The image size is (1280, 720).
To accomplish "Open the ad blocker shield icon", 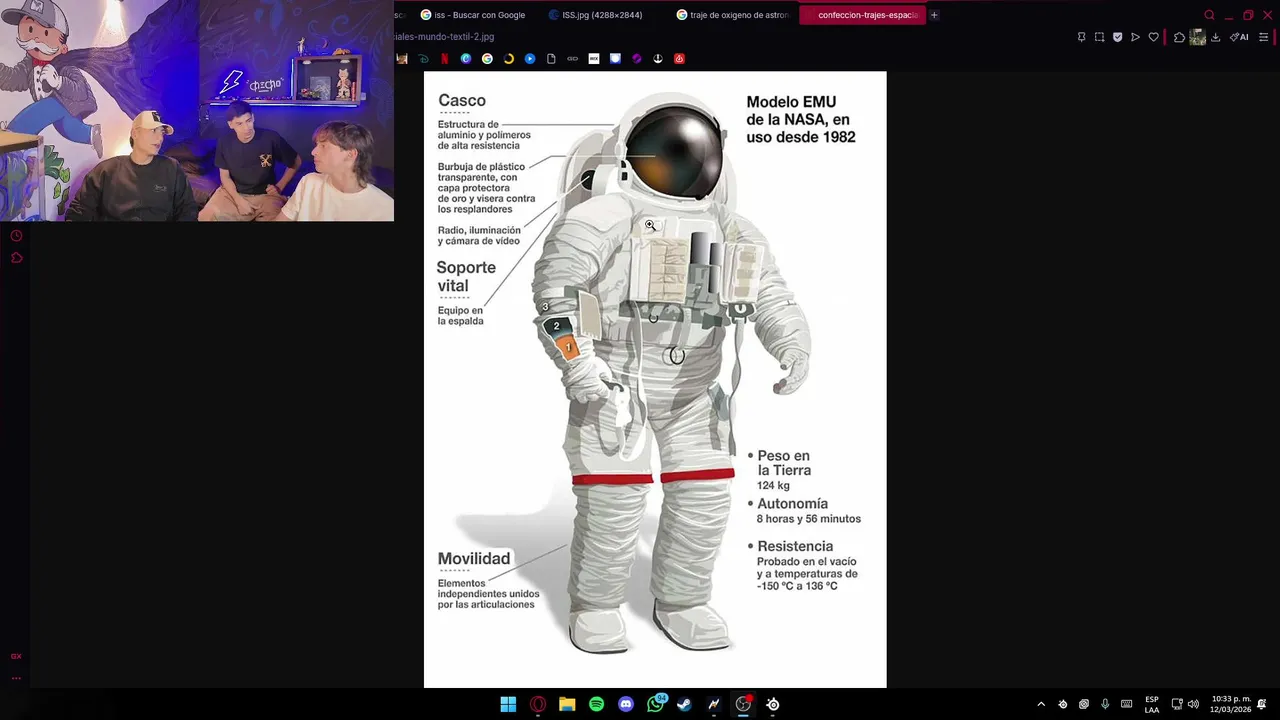I will click(1117, 37).
